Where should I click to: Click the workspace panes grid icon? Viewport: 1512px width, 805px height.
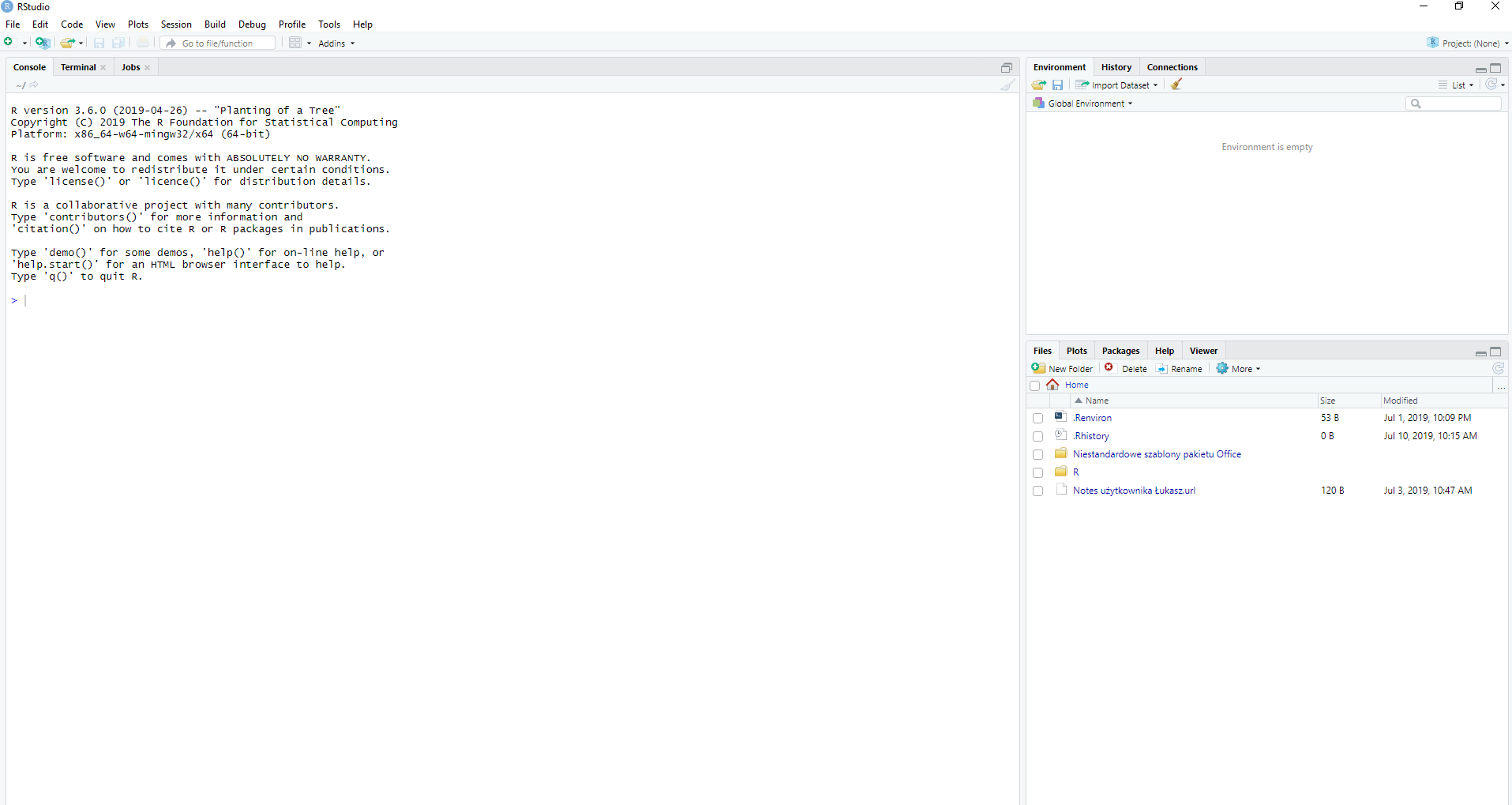(x=295, y=43)
